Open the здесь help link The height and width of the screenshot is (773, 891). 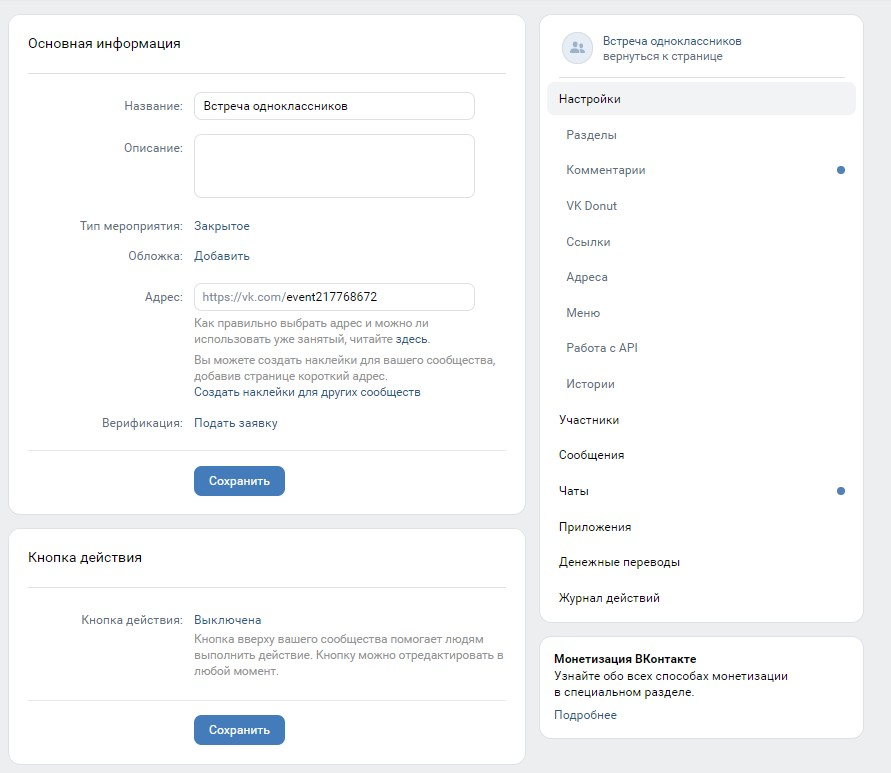(x=412, y=339)
